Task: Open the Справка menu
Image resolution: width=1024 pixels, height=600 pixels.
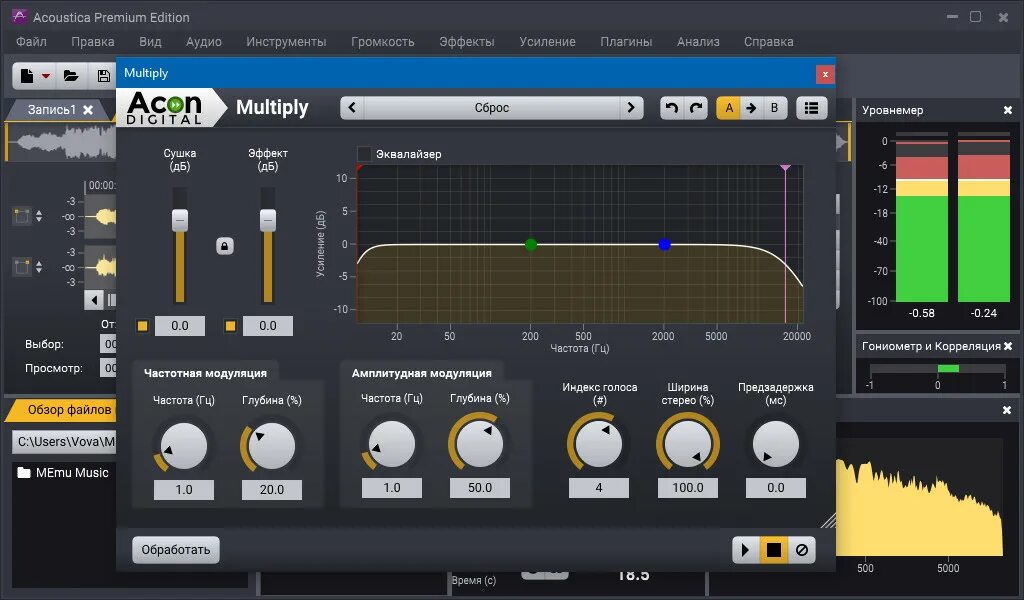Action: (769, 42)
